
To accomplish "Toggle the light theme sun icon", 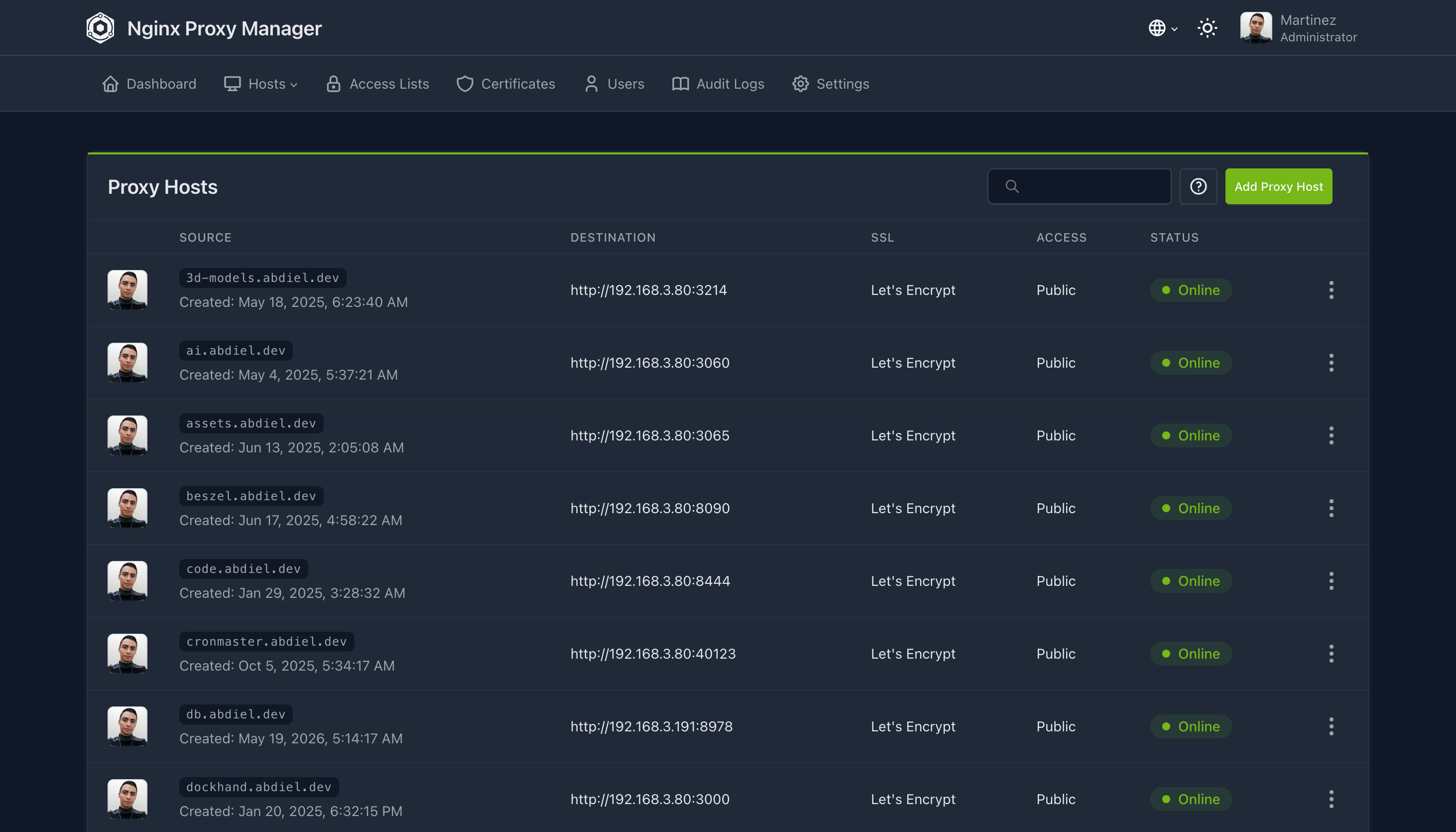I will point(1207,27).
